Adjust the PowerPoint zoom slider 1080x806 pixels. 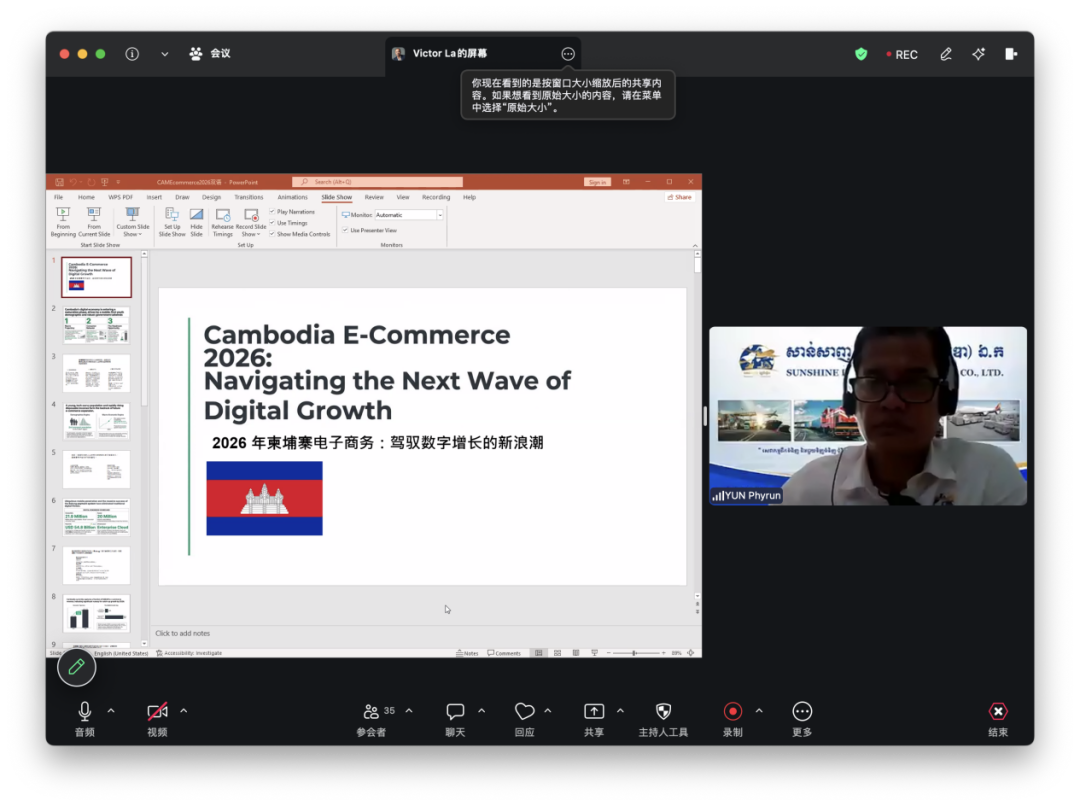click(635, 653)
